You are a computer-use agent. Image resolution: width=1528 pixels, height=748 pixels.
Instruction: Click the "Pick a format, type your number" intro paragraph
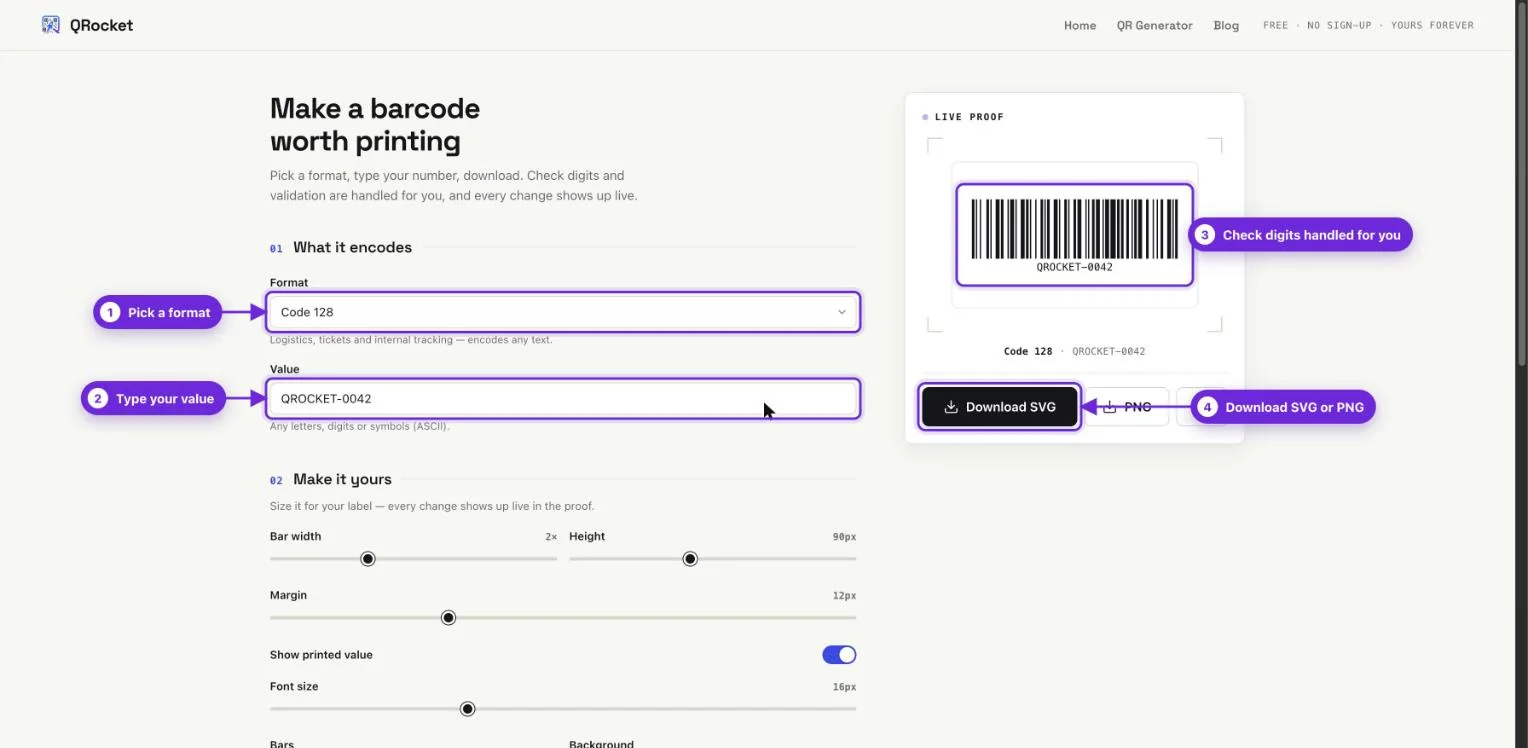tap(454, 186)
